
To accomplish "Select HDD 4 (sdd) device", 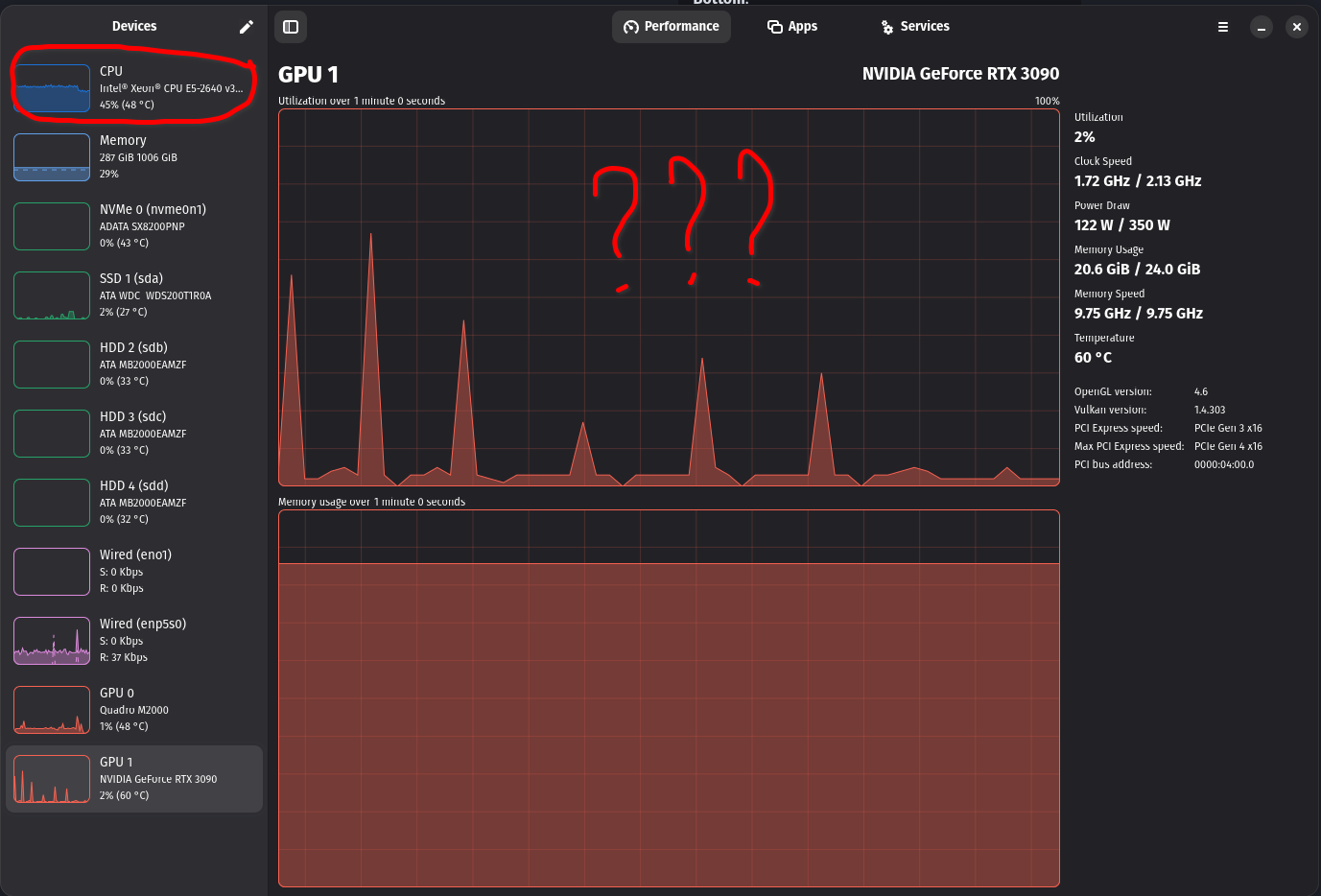I will click(134, 503).
